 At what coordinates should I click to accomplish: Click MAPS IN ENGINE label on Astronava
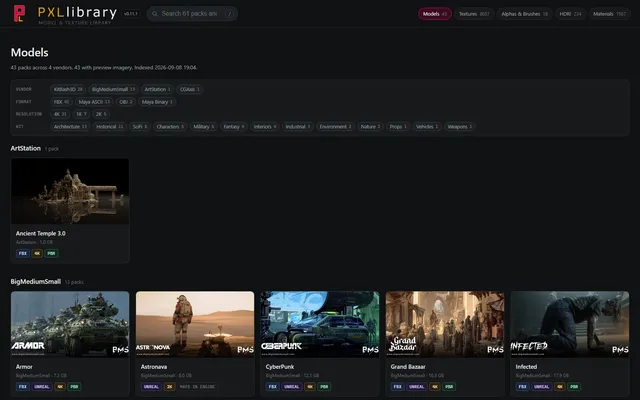point(197,387)
